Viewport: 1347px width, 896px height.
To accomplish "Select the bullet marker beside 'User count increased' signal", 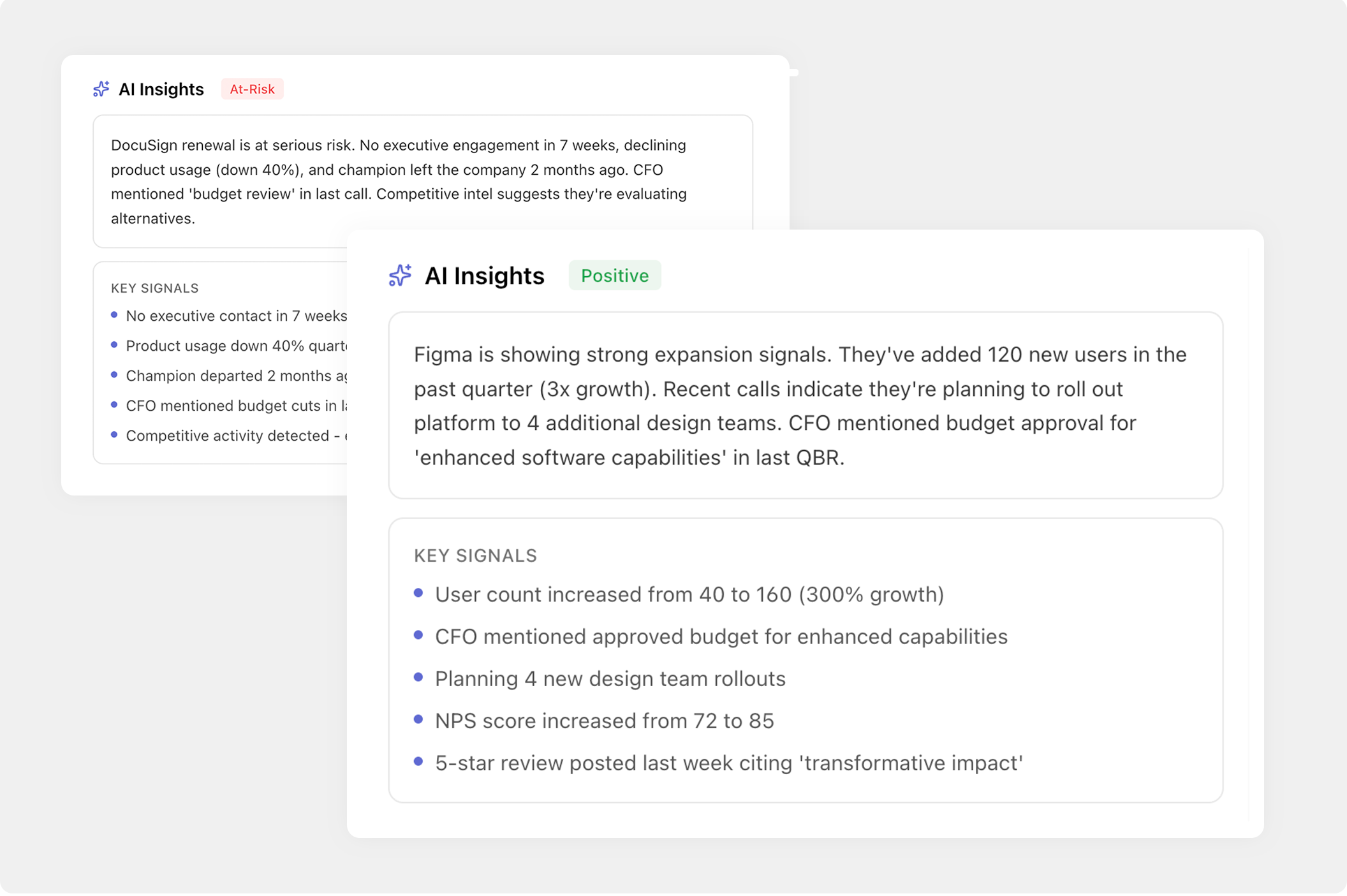I will (x=419, y=593).
